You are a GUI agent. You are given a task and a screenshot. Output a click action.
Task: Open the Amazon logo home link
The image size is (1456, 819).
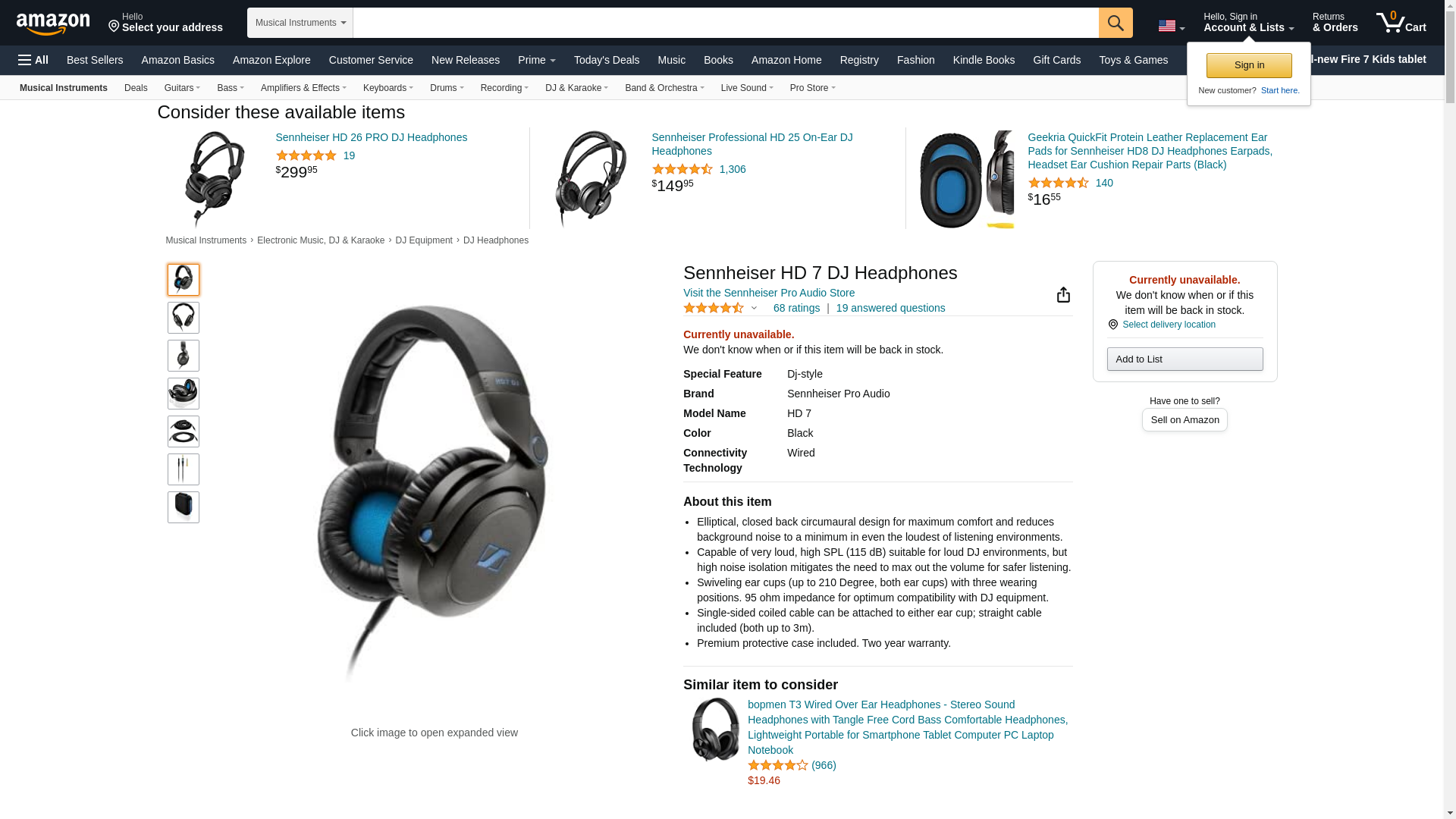(x=53, y=24)
